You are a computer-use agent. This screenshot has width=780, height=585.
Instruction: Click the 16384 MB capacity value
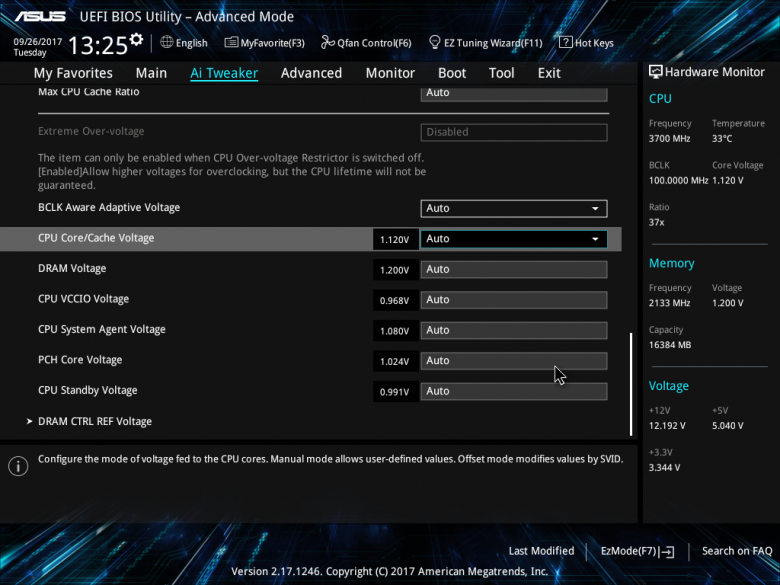[x=670, y=345]
